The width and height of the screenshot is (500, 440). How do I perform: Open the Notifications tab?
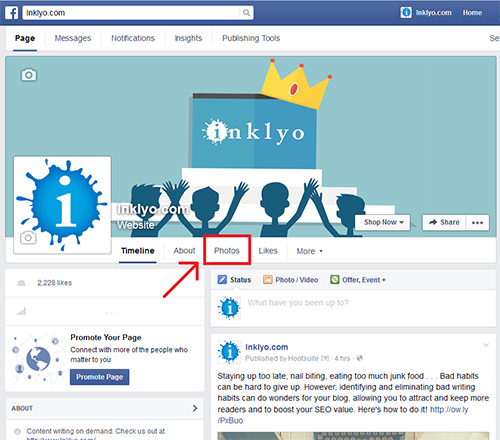(x=133, y=38)
